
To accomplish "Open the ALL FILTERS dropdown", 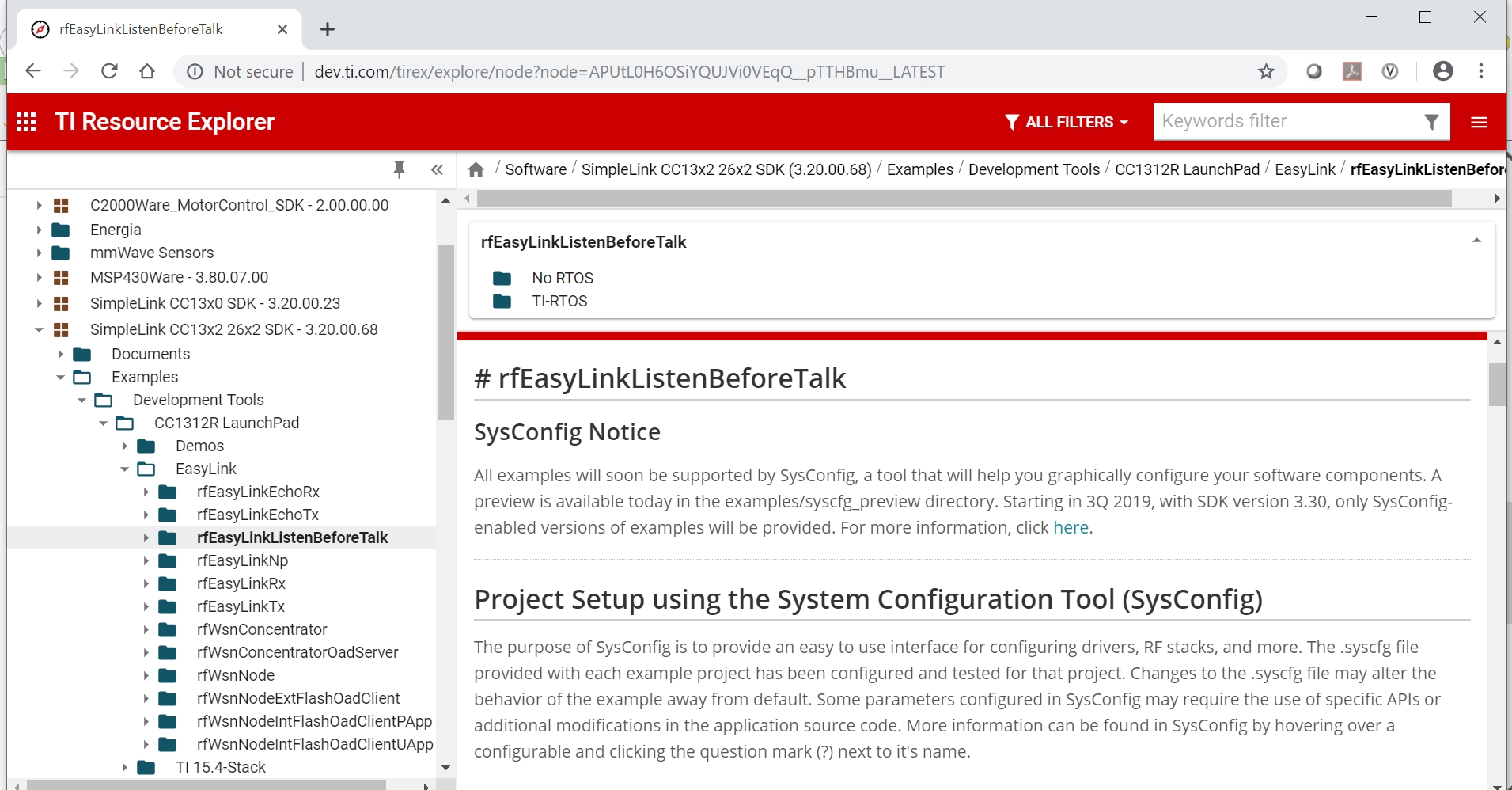I will click(1067, 122).
